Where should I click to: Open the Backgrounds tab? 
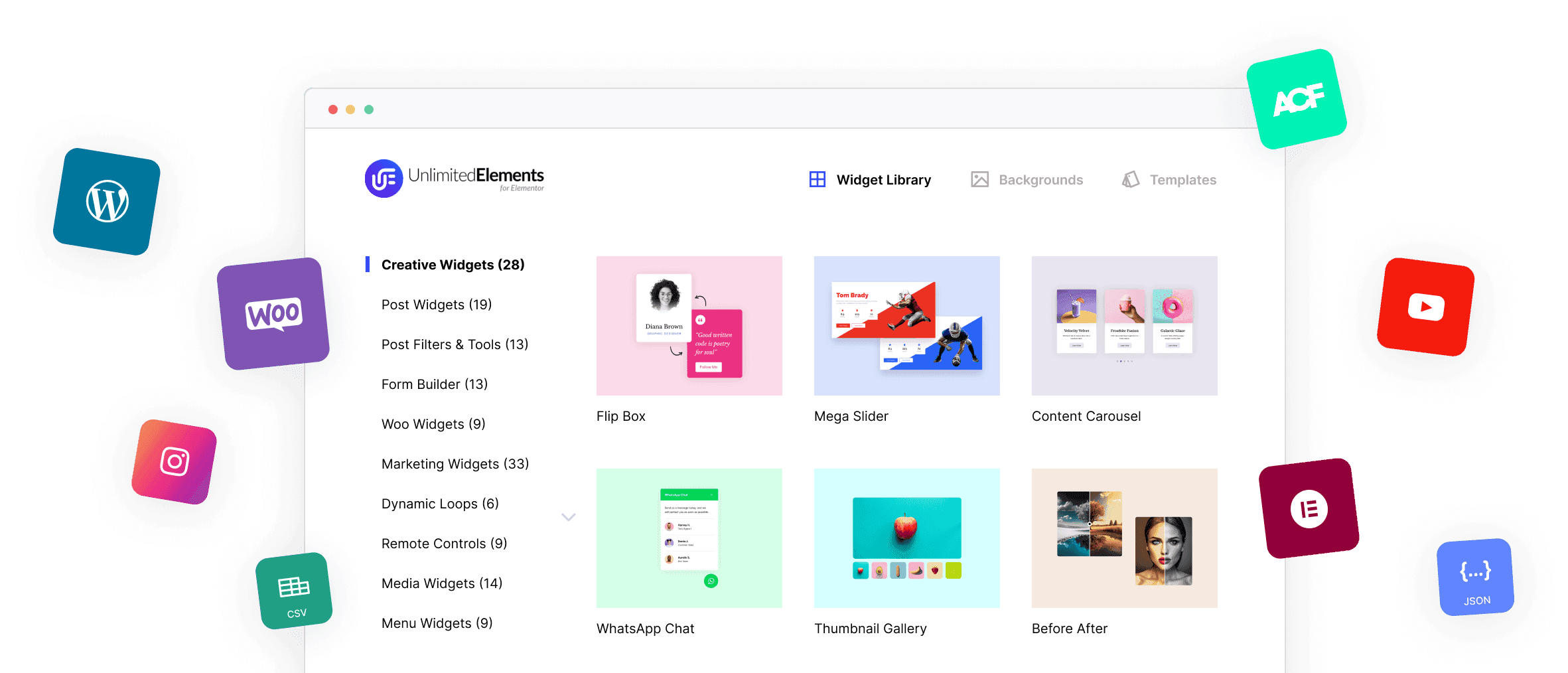1027,180
